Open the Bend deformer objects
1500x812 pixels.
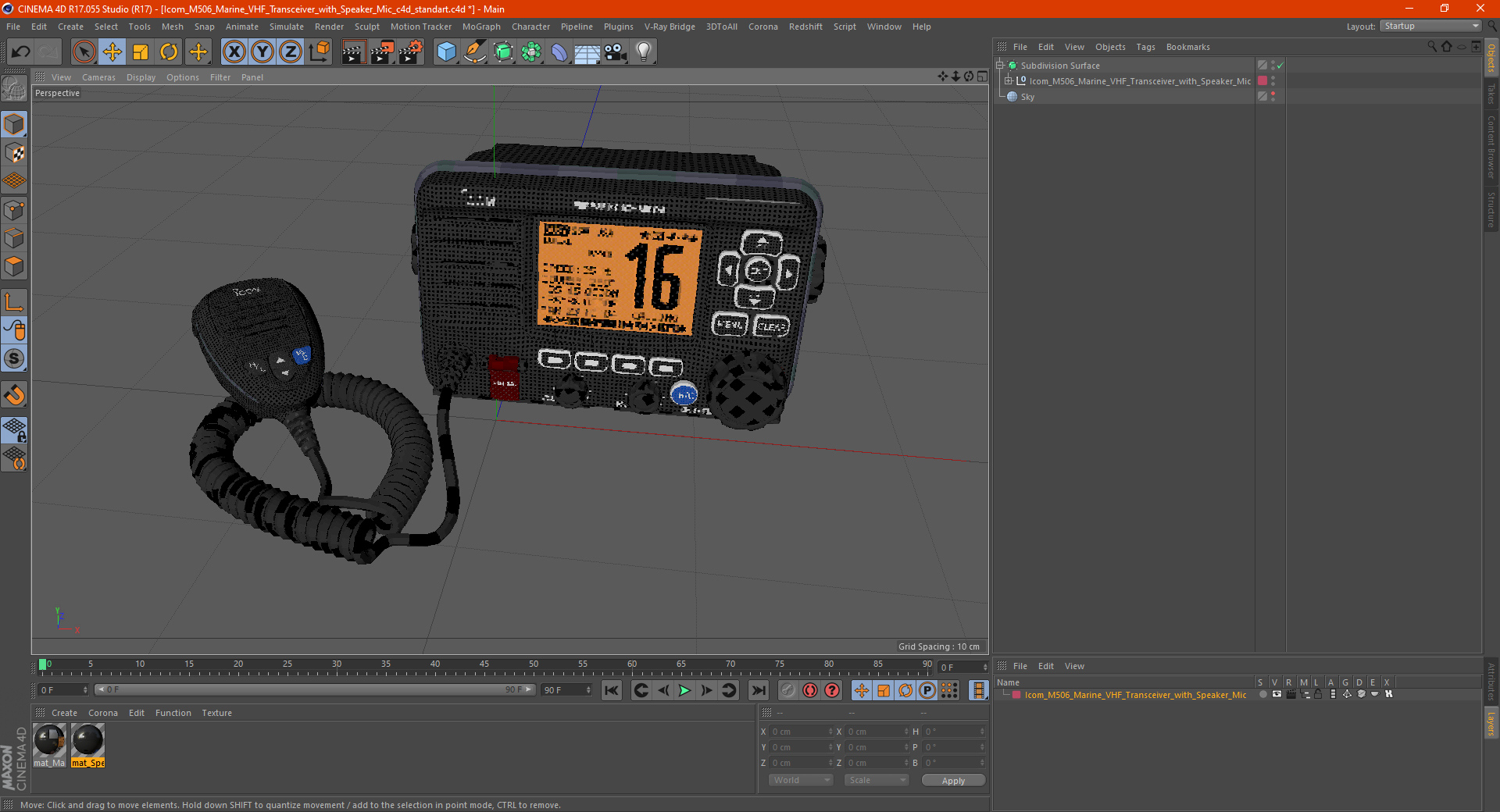[x=559, y=52]
